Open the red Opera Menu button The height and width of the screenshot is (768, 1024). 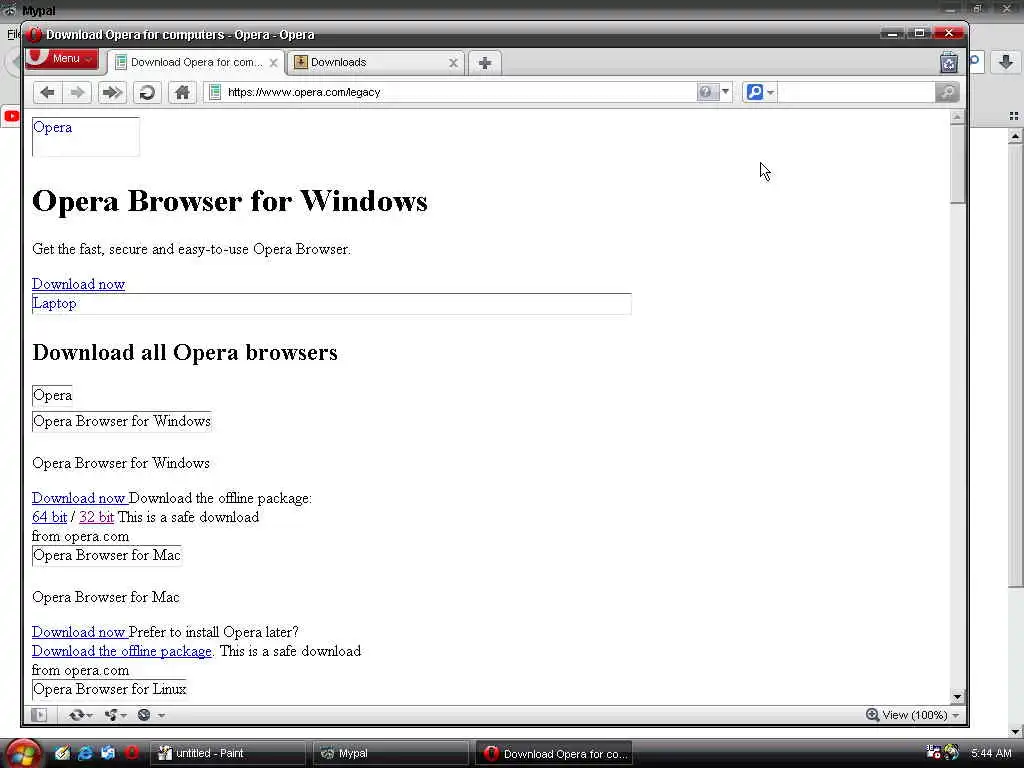click(x=63, y=59)
